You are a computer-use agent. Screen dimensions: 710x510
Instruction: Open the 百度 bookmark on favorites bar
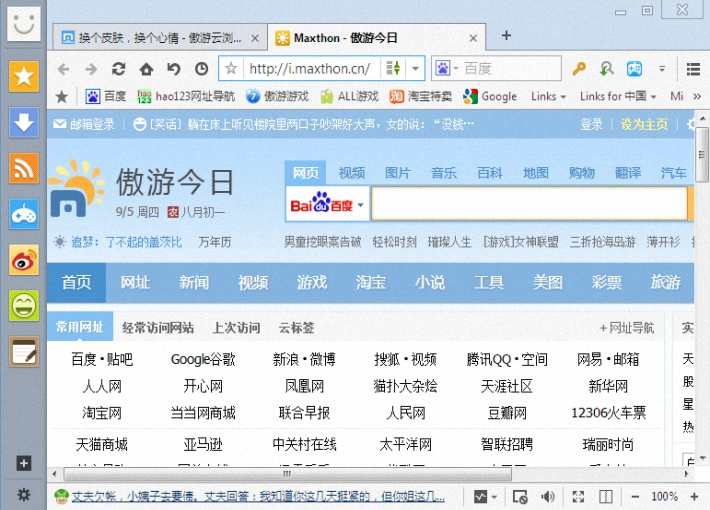pyautogui.click(x=106, y=96)
